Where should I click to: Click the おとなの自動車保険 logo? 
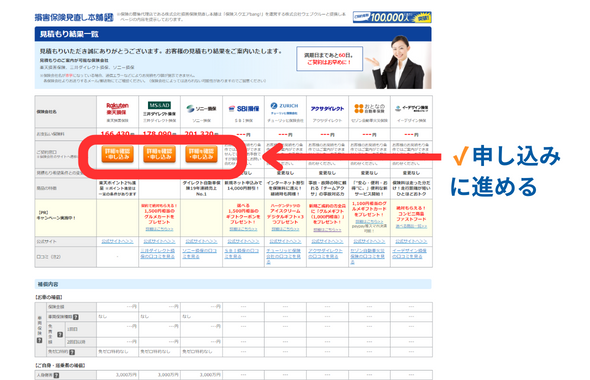369,109
